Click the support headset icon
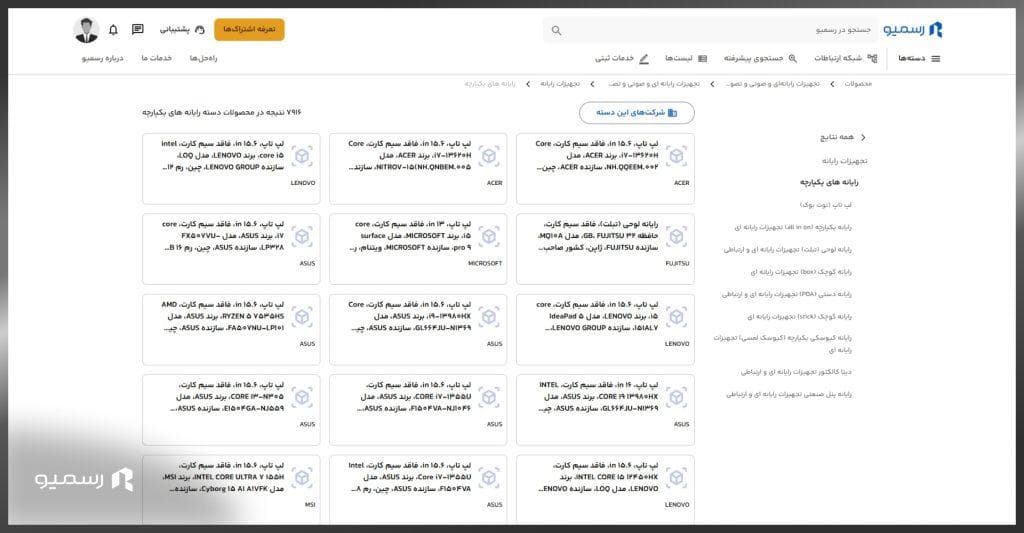The image size is (1024, 533). (200, 29)
